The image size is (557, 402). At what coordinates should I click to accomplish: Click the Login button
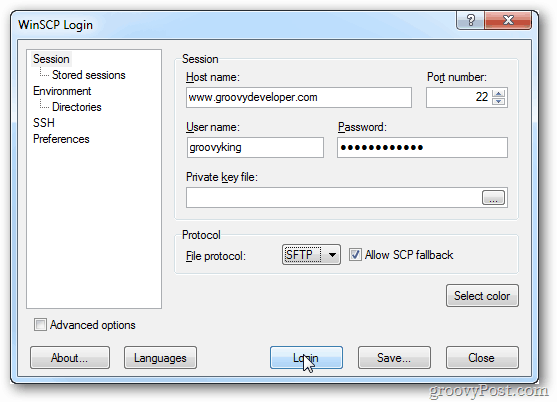point(306,358)
